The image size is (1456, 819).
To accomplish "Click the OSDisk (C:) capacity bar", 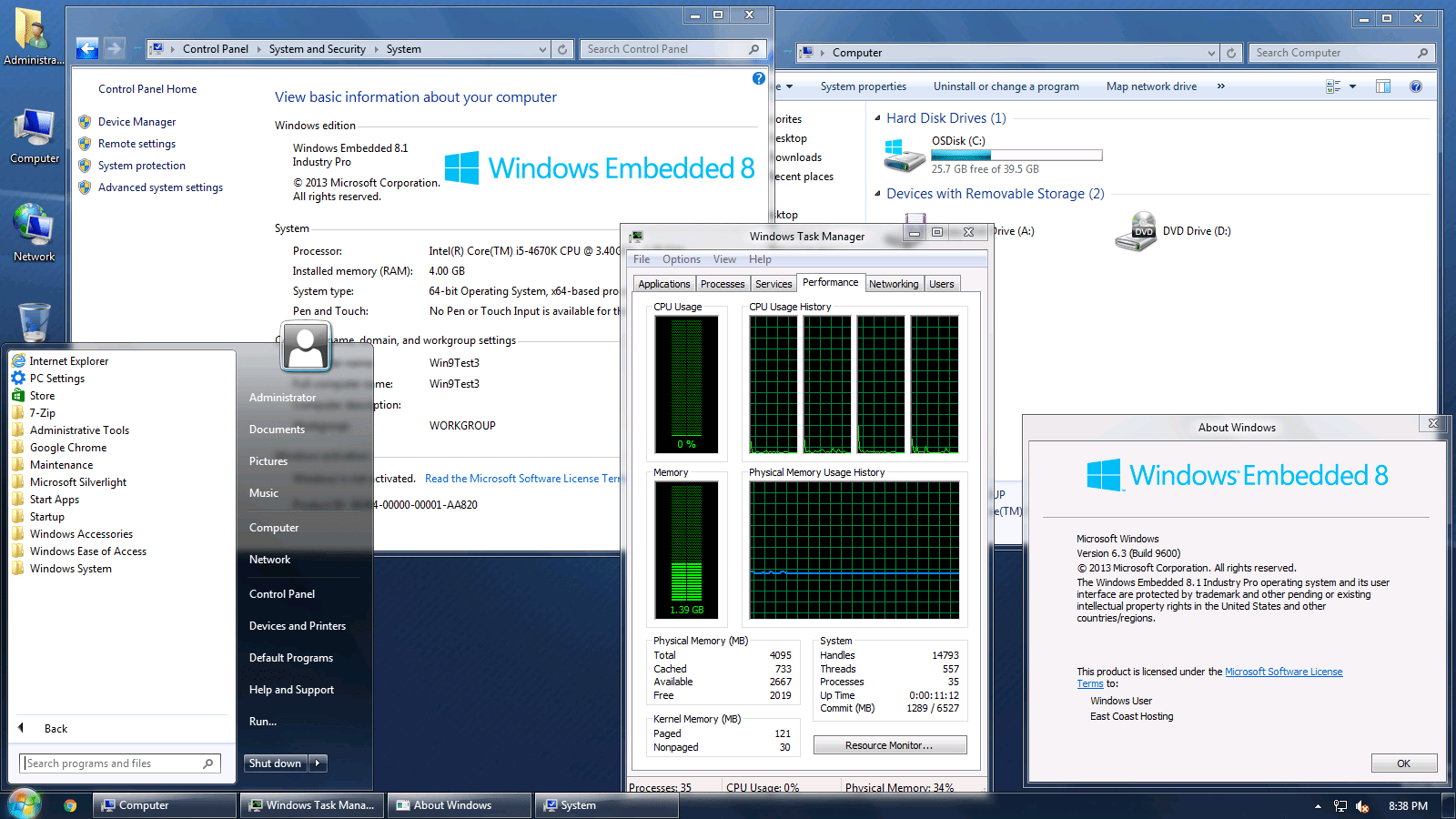I will (1016, 154).
